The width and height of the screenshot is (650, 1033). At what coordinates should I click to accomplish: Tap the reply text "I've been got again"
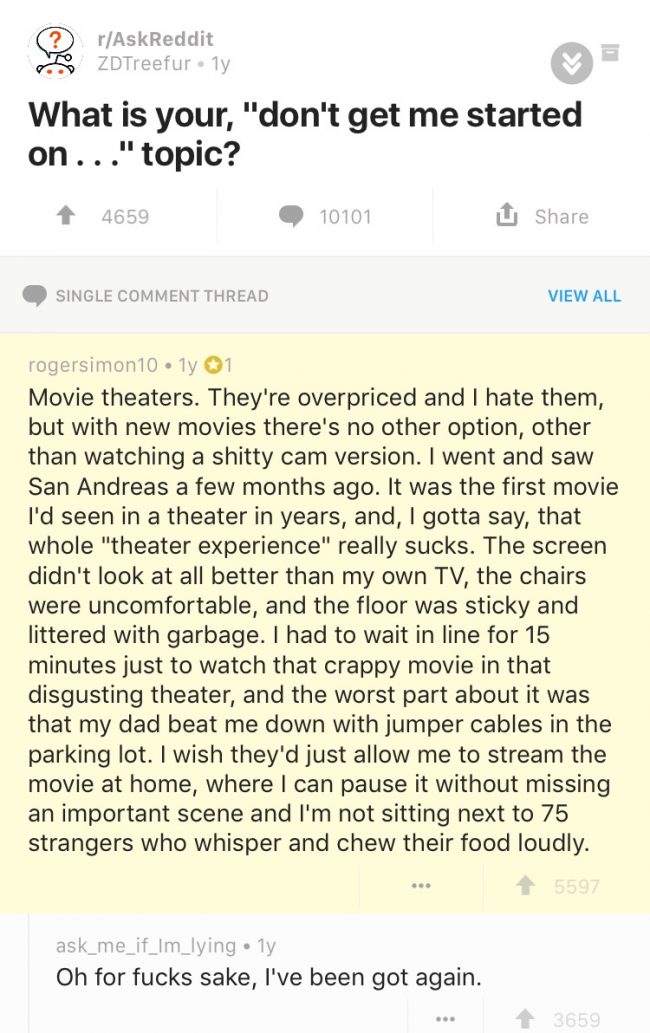[373, 976]
